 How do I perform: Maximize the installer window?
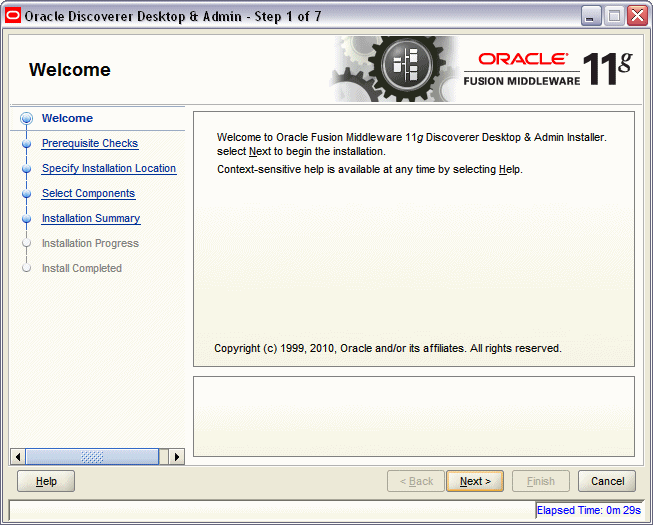(x=614, y=16)
